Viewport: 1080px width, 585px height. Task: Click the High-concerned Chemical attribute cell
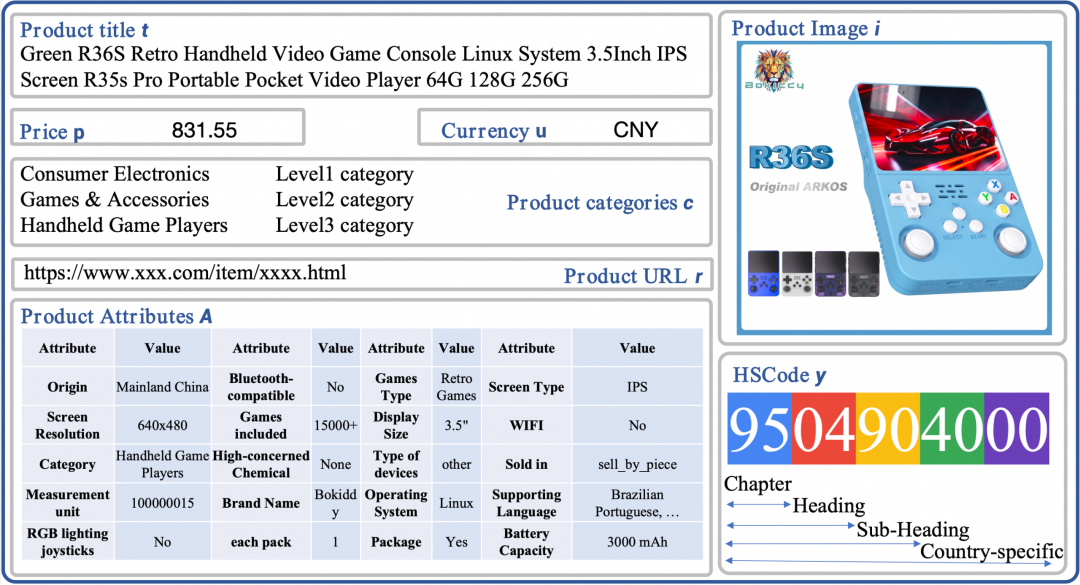[x=261, y=464]
